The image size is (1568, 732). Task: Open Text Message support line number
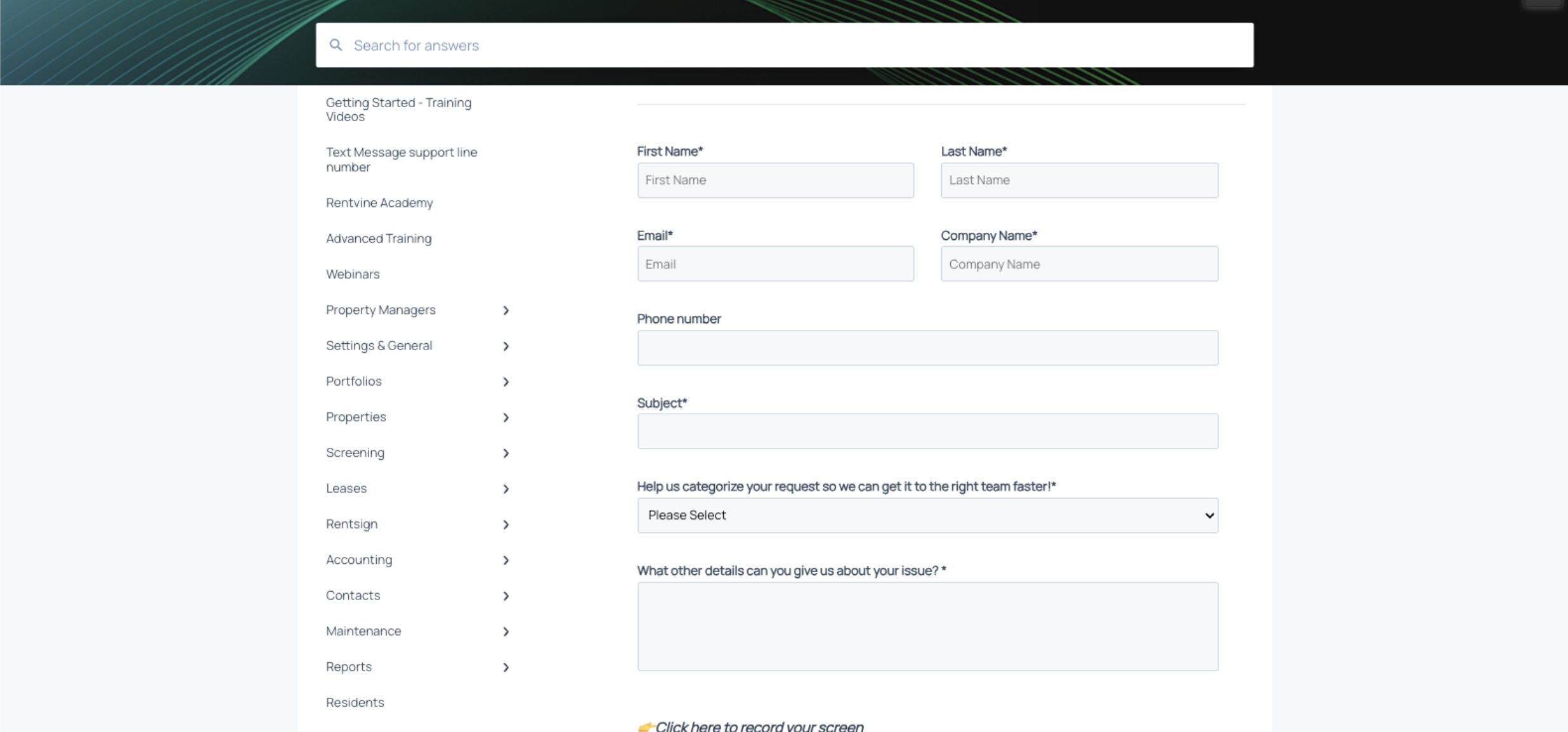[401, 159]
